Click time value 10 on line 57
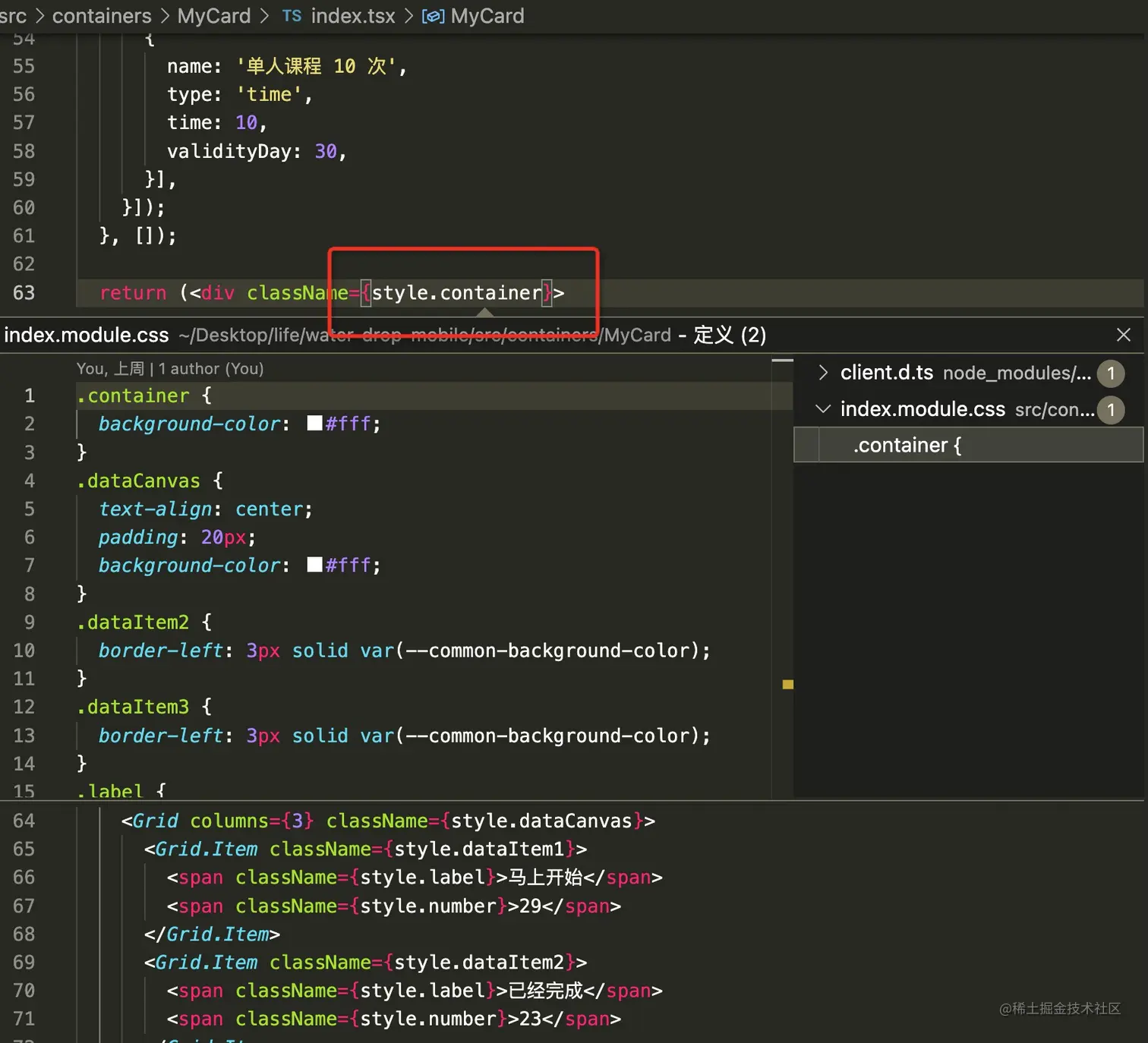This screenshot has width=1148, height=1043. tap(246, 122)
